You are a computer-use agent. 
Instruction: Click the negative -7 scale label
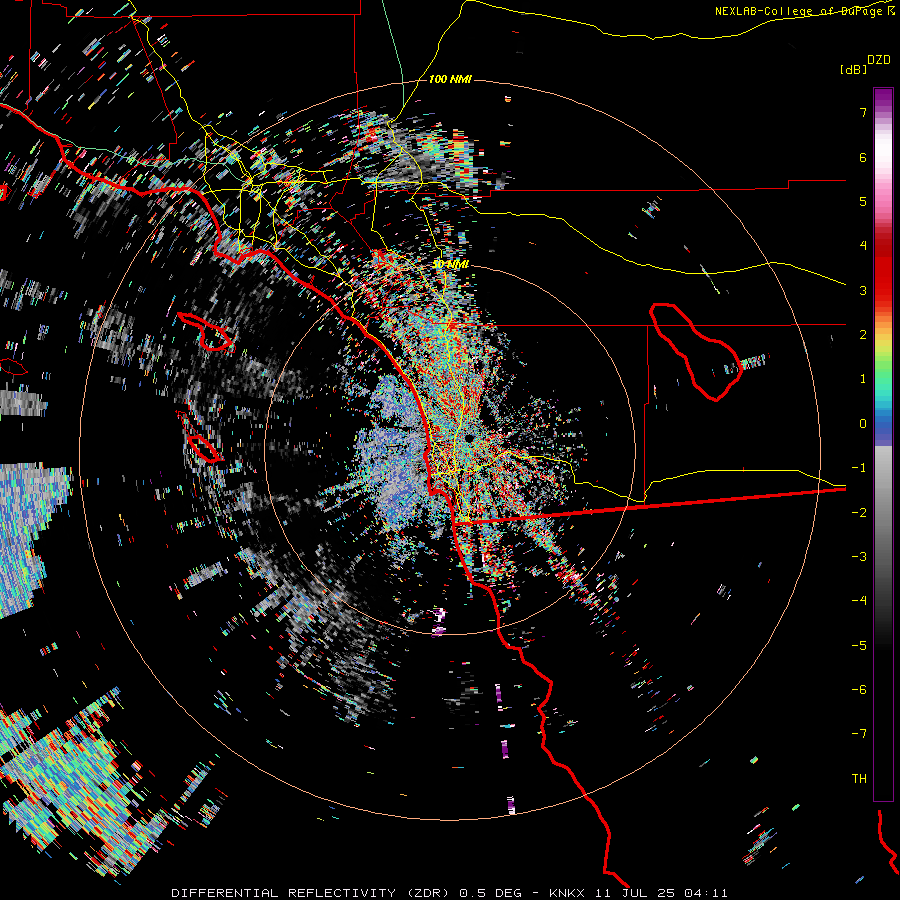tap(859, 734)
